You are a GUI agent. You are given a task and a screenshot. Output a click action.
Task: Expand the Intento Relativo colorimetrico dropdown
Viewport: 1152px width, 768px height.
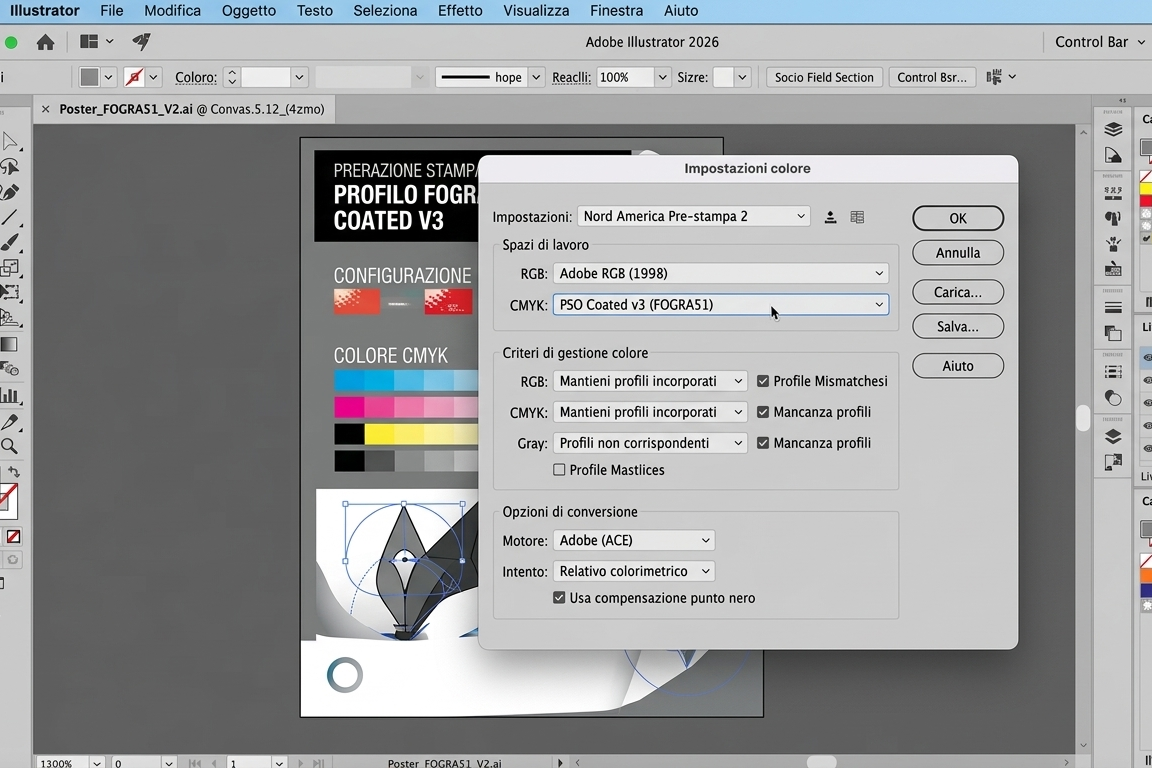[634, 571]
